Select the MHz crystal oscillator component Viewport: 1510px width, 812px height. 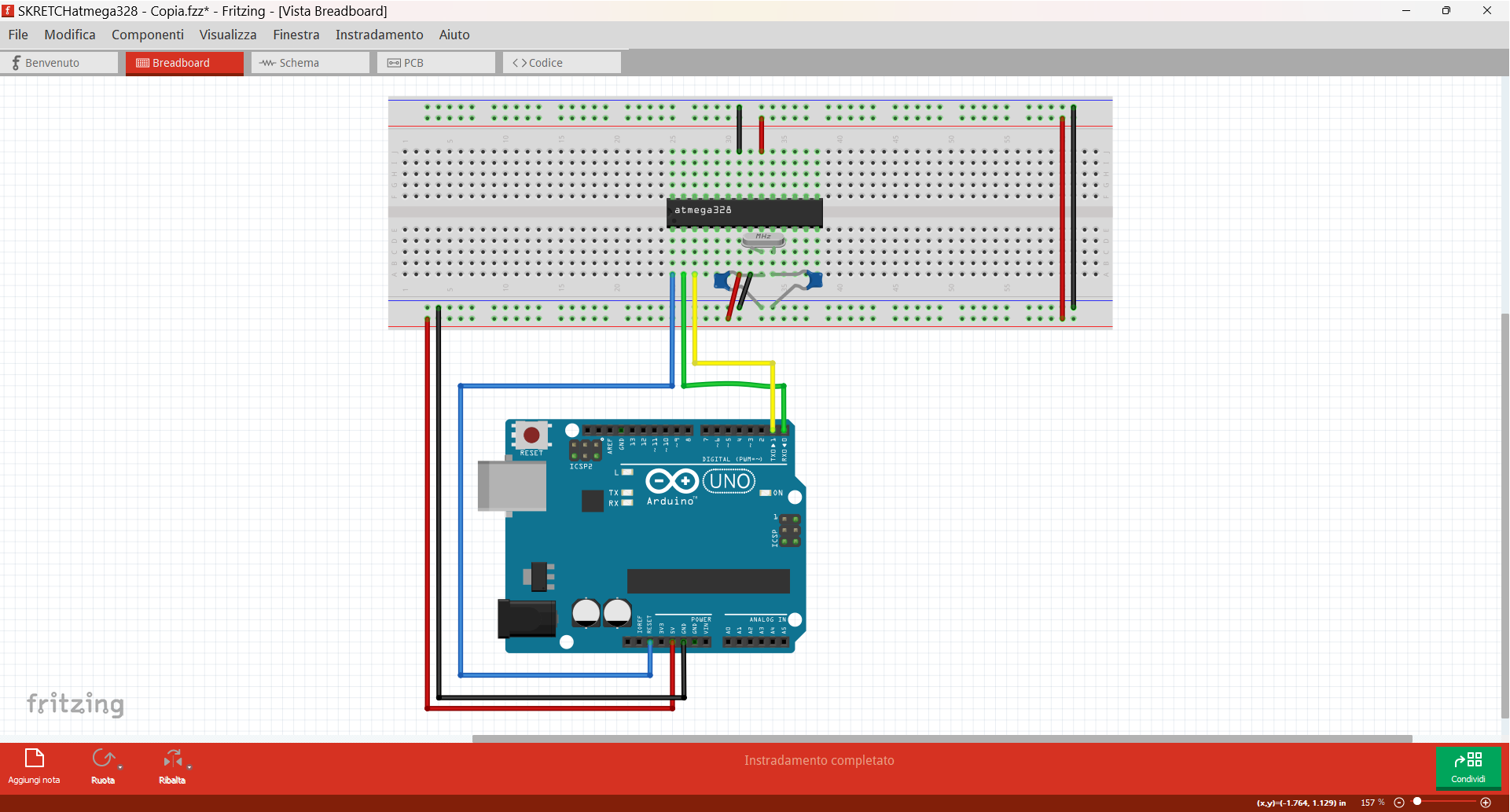click(x=763, y=239)
